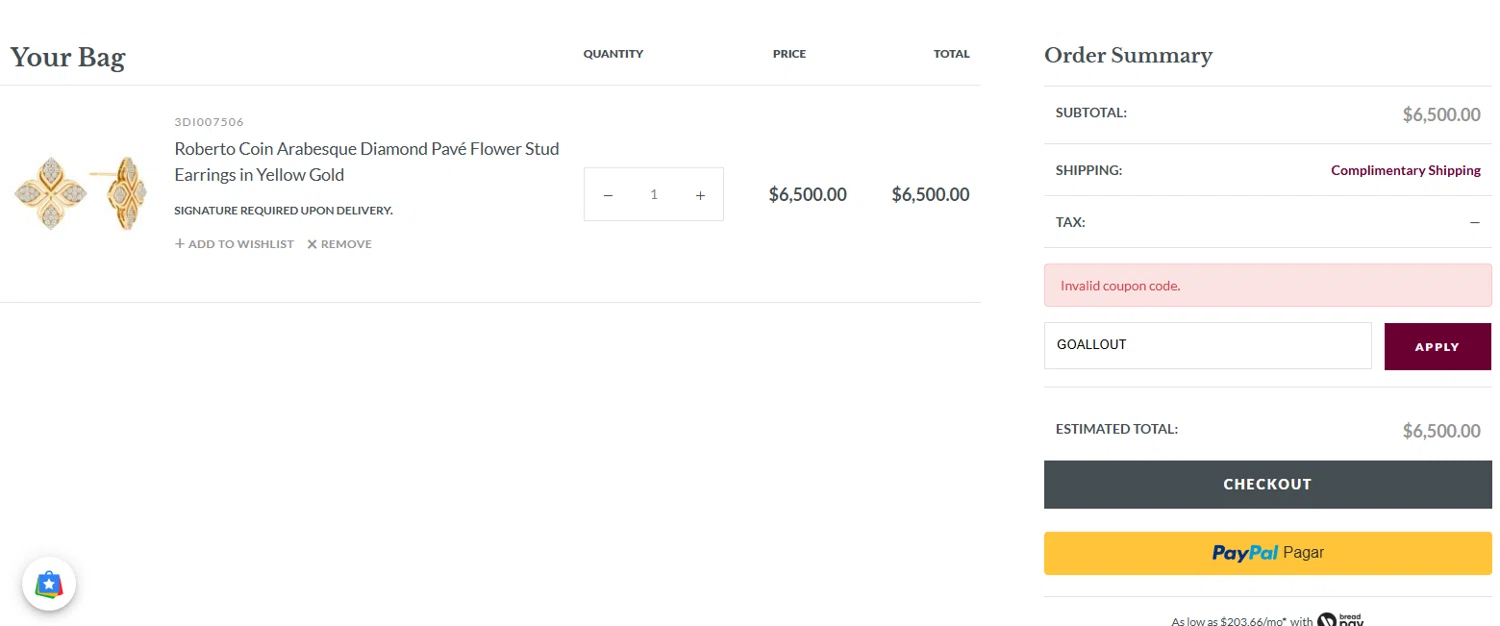Proceed with the Checkout button
Viewport: 1500px width, 626px height.
pyautogui.click(x=1267, y=484)
